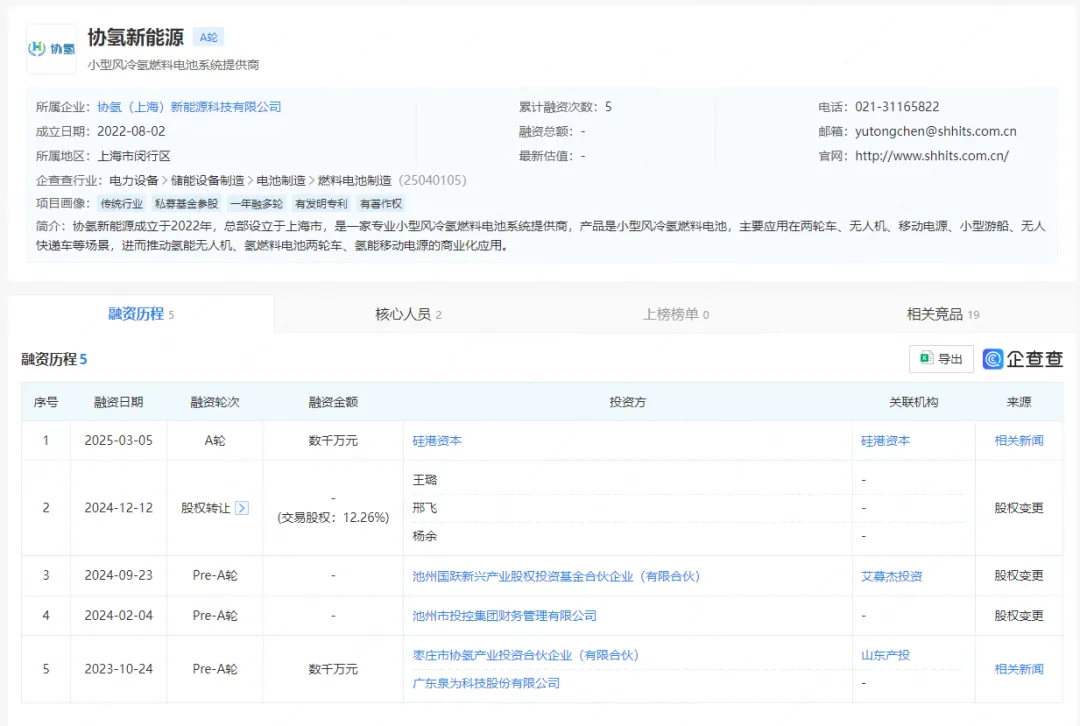The height and width of the screenshot is (726, 1080).
Task: Click the 私募基金参股 tag
Action: point(186,204)
